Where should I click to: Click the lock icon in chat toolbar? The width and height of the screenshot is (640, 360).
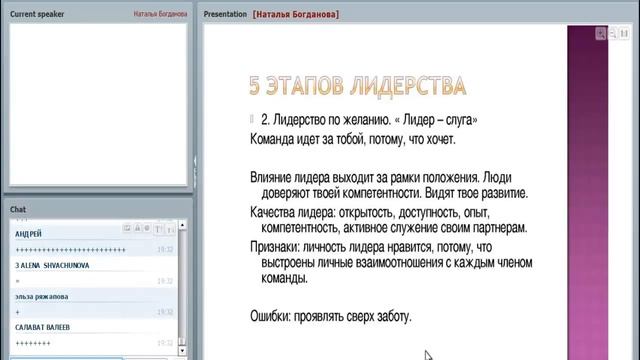point(137,228)
